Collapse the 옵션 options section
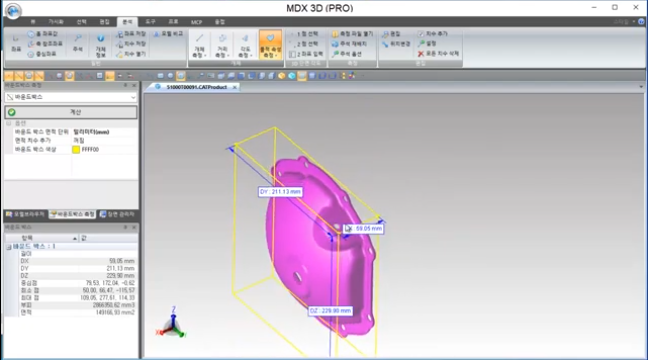This screenshot has width=648, height=360. (x=9, y=123)
